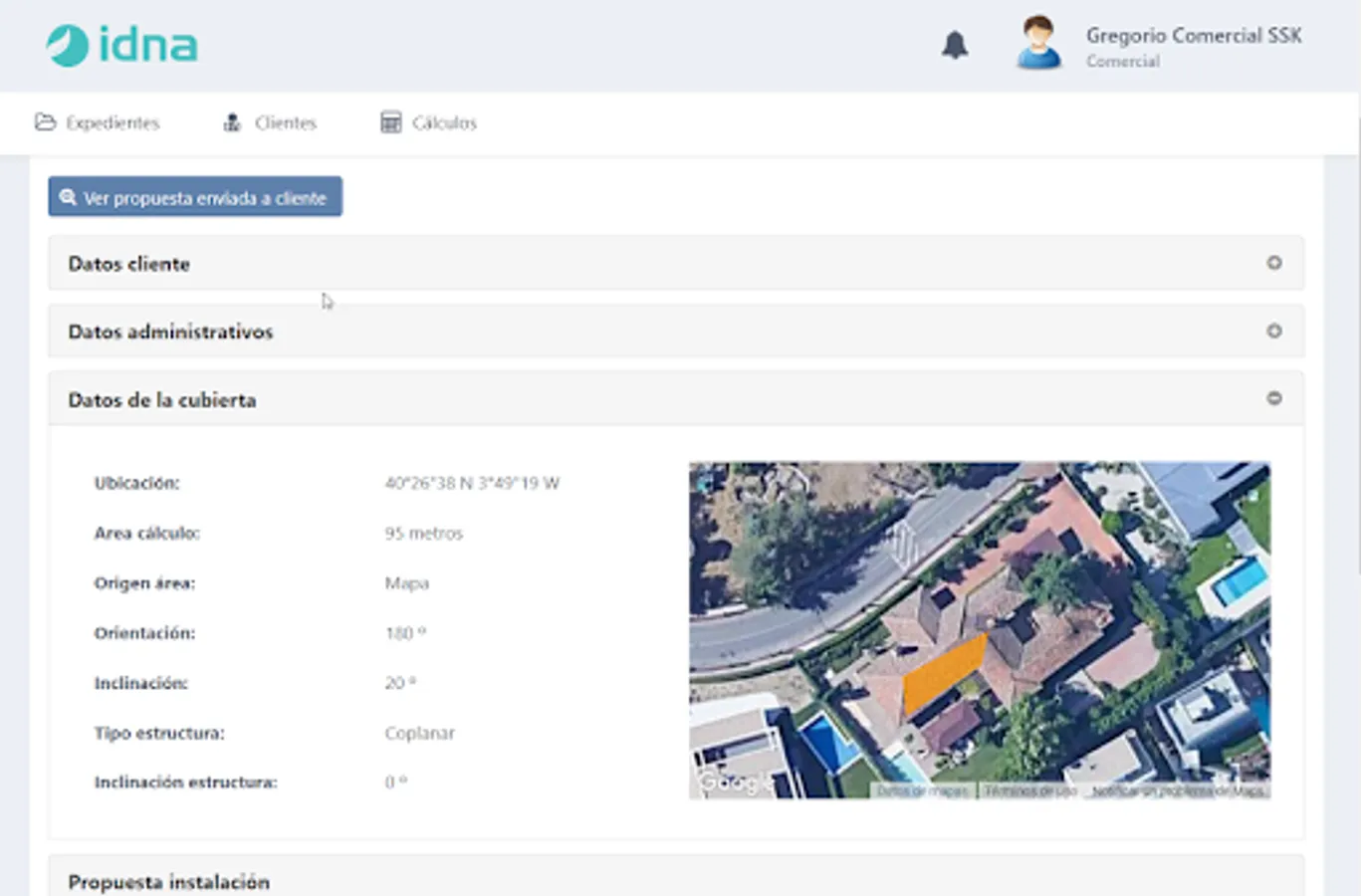Click the Propuesta instalación header
Viewport: 1361px width, 896px height.
[x=169, y=882]
